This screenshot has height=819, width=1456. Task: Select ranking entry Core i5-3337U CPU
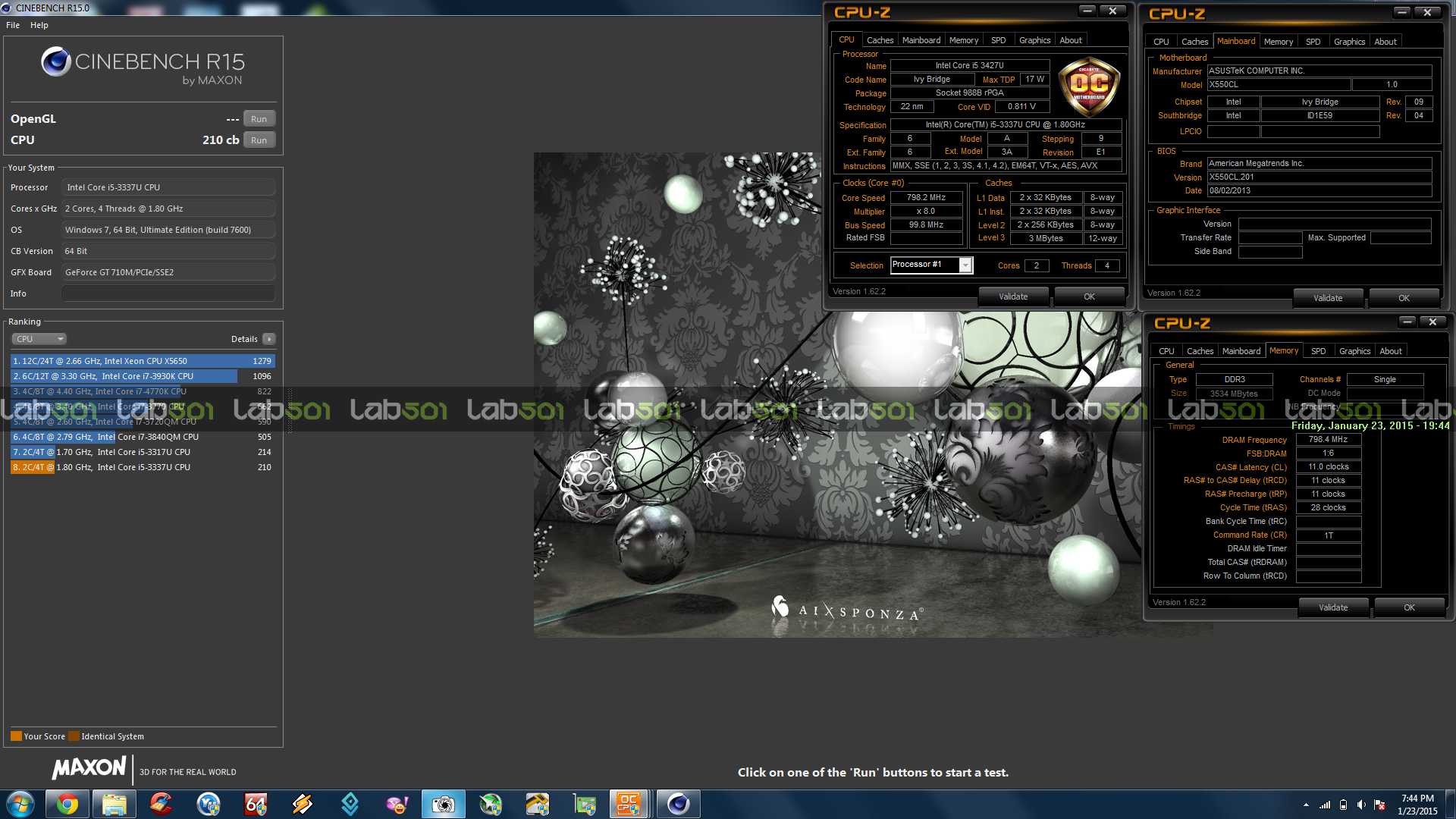tap(143, 467)
